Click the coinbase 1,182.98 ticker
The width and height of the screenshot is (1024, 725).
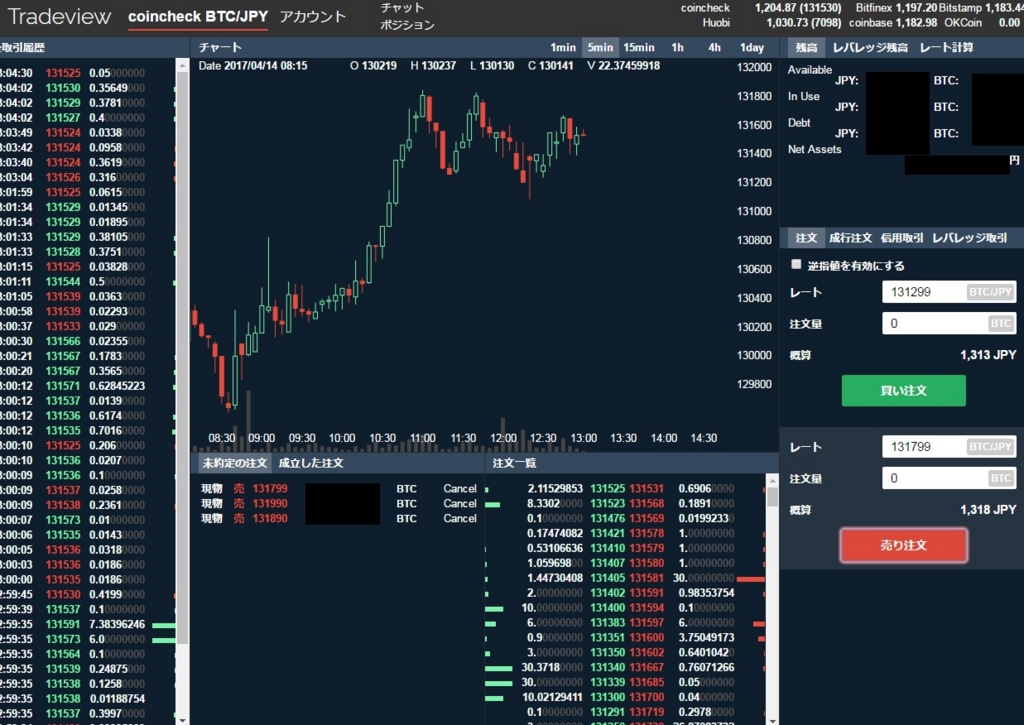click(x=893, y=23)
